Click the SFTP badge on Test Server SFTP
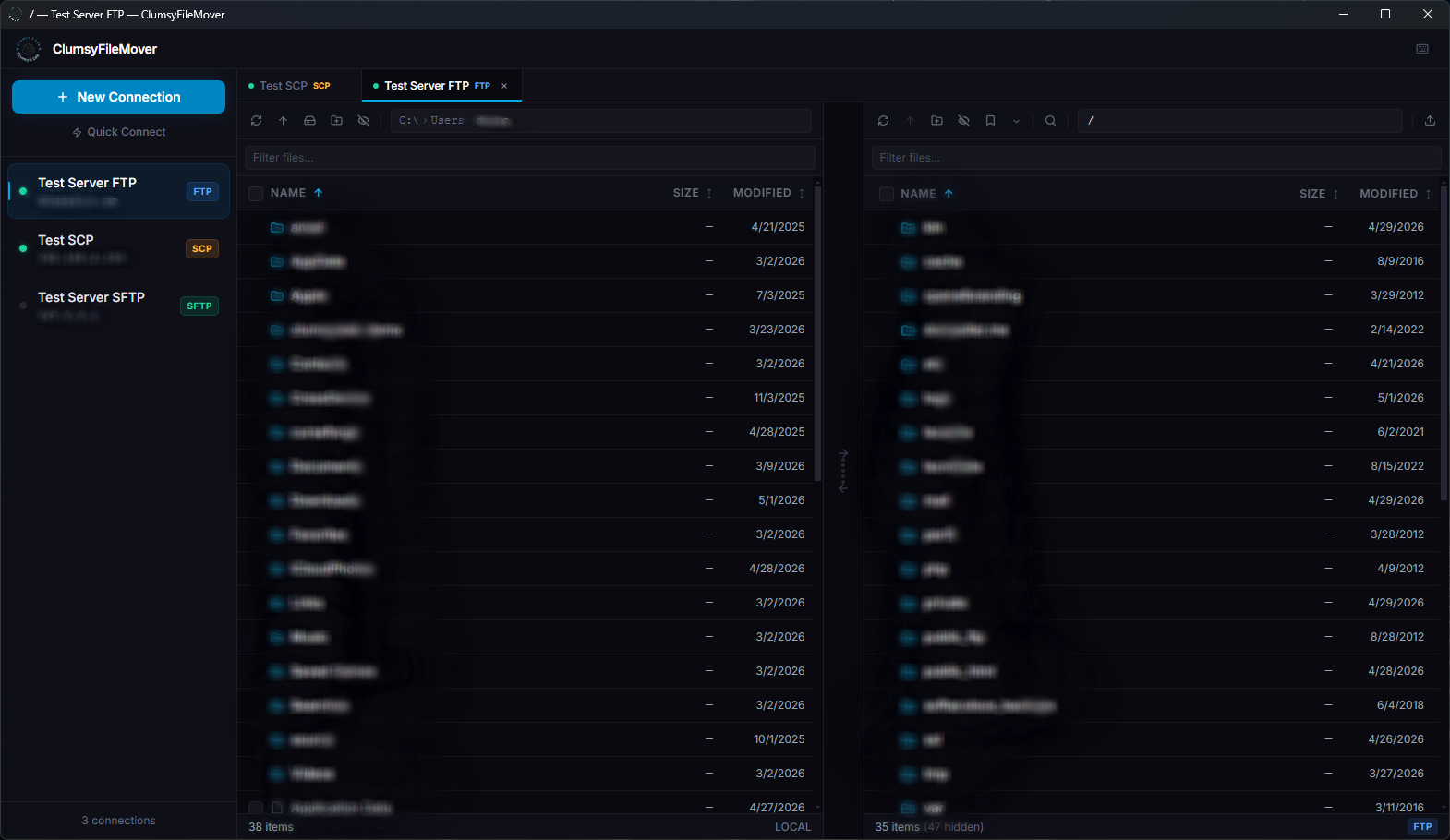This screenshot has height=840, width=1450. pyautogui.click(x=199, y=306)
